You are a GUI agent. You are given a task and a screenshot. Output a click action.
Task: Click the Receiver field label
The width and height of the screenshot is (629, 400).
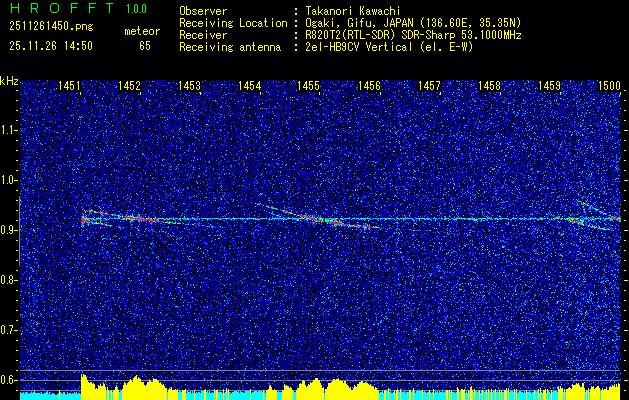203,35
